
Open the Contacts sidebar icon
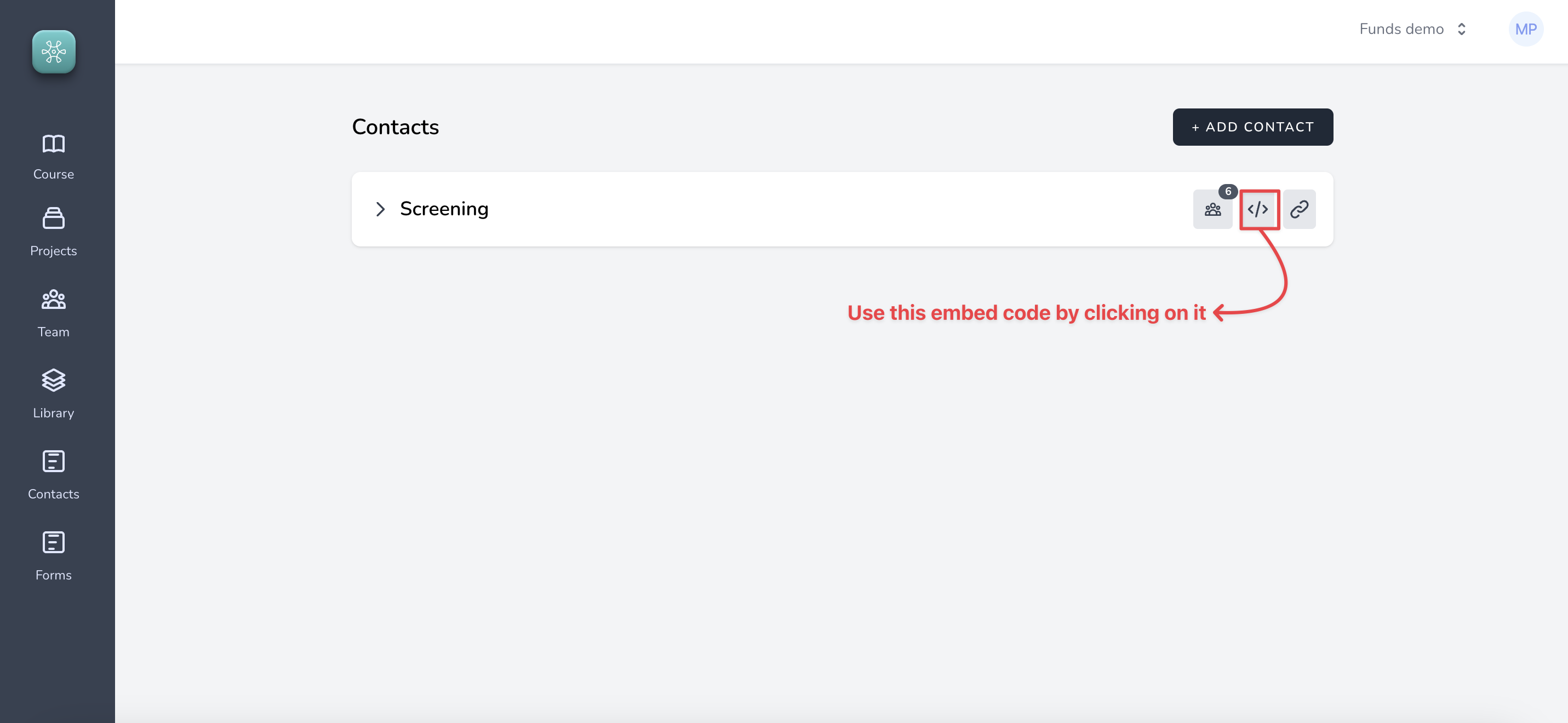[x=54, y=461]
